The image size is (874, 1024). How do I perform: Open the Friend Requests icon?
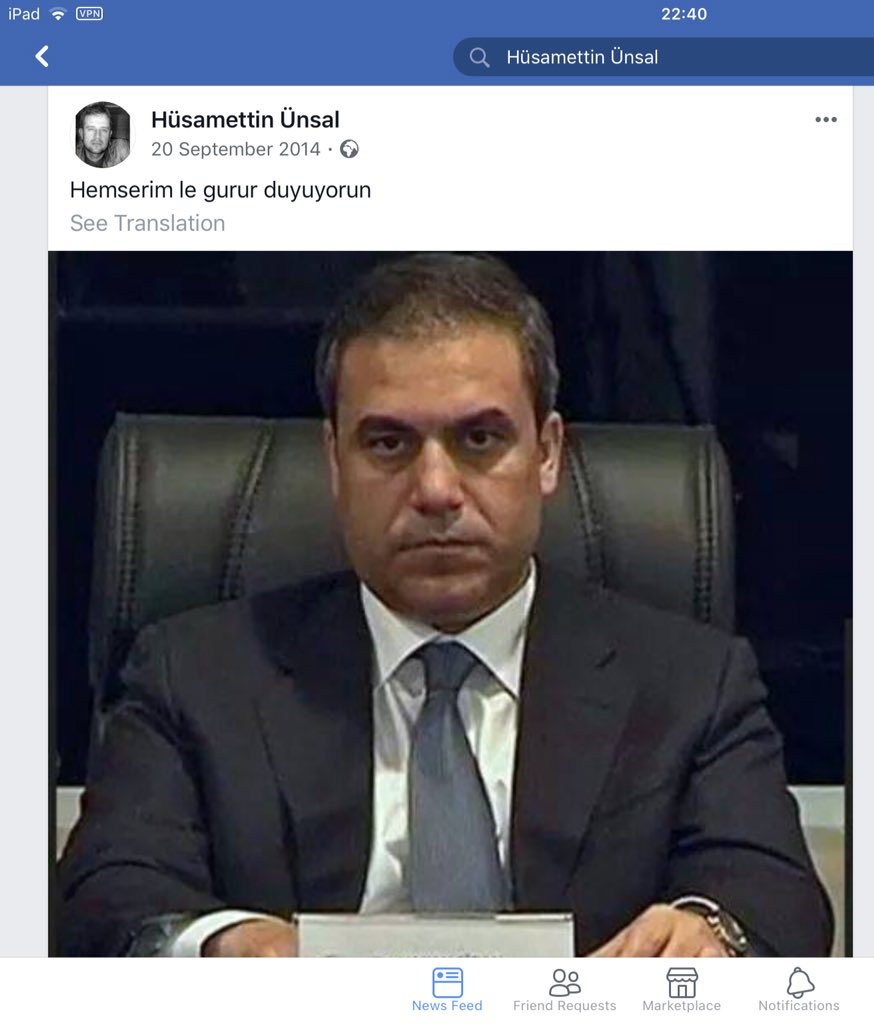coord(564,982)
